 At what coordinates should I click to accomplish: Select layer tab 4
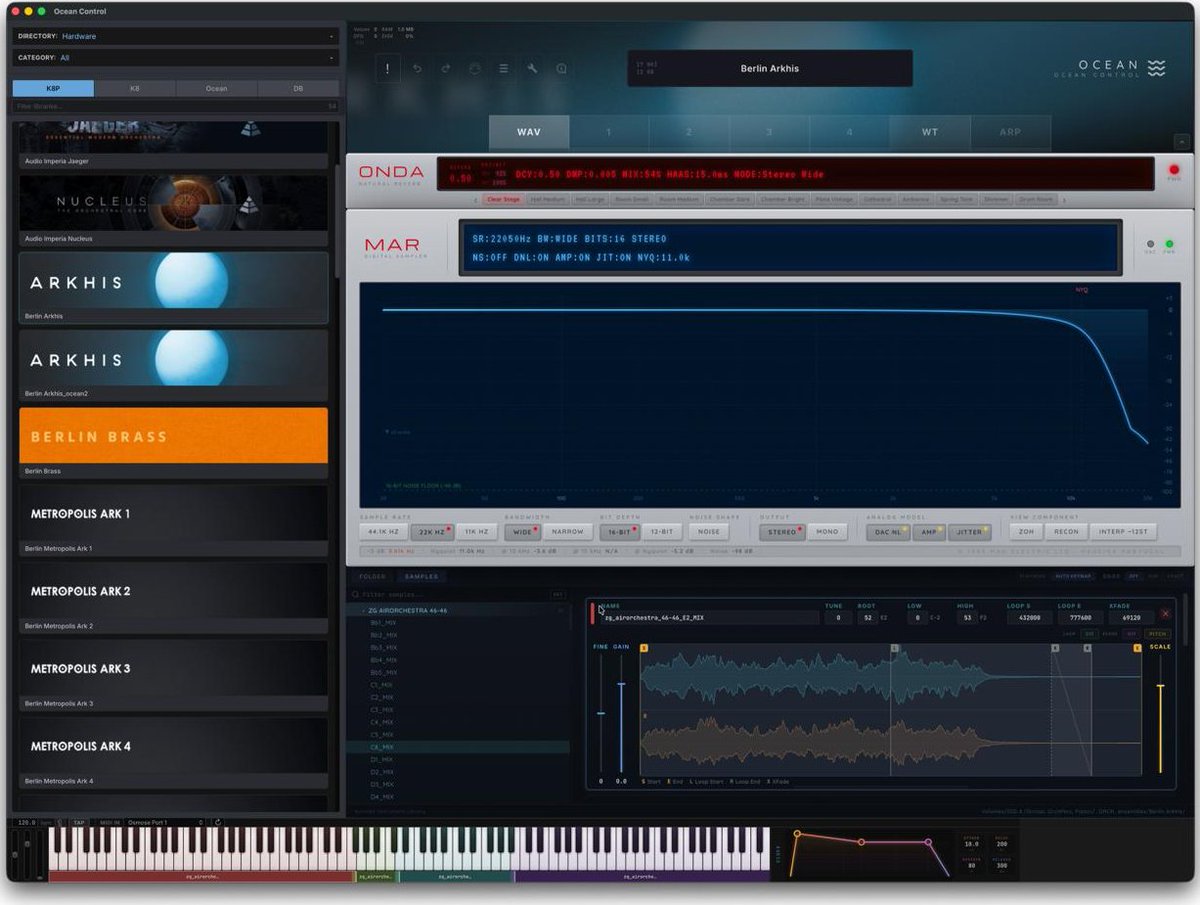(x=849, y=132)
